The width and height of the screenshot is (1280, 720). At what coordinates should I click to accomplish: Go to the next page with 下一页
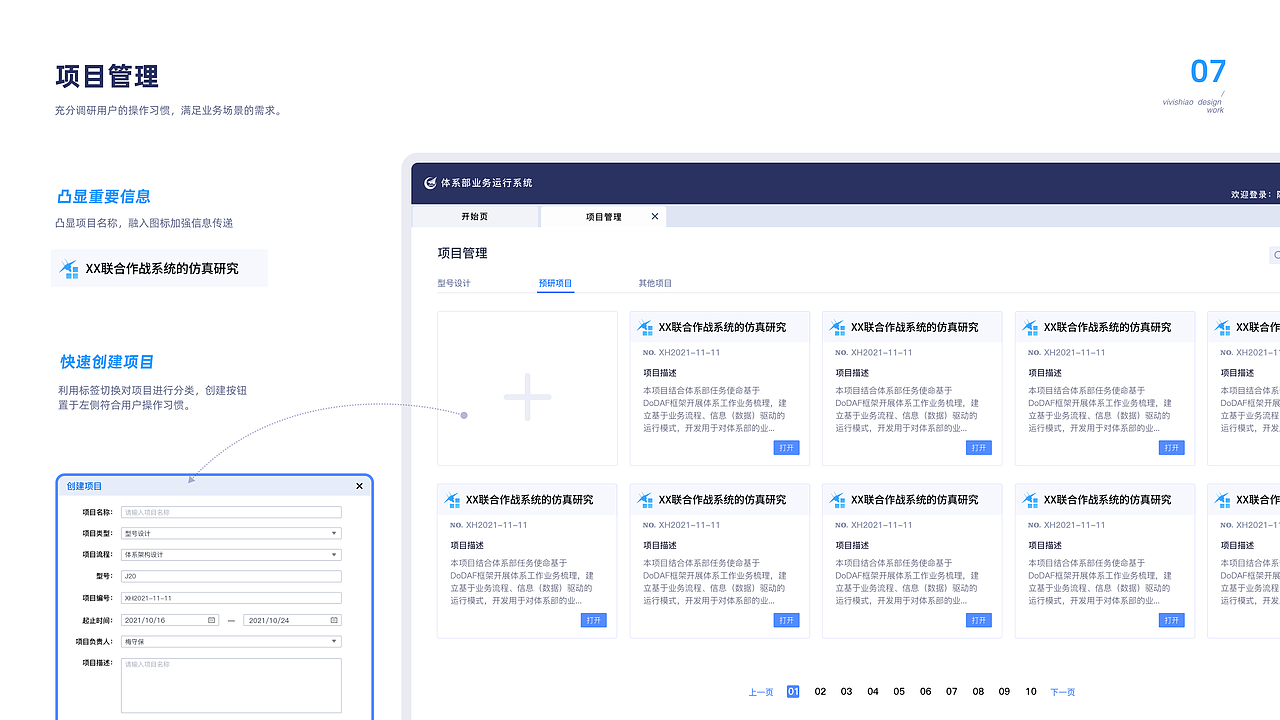coord(1062,691)
